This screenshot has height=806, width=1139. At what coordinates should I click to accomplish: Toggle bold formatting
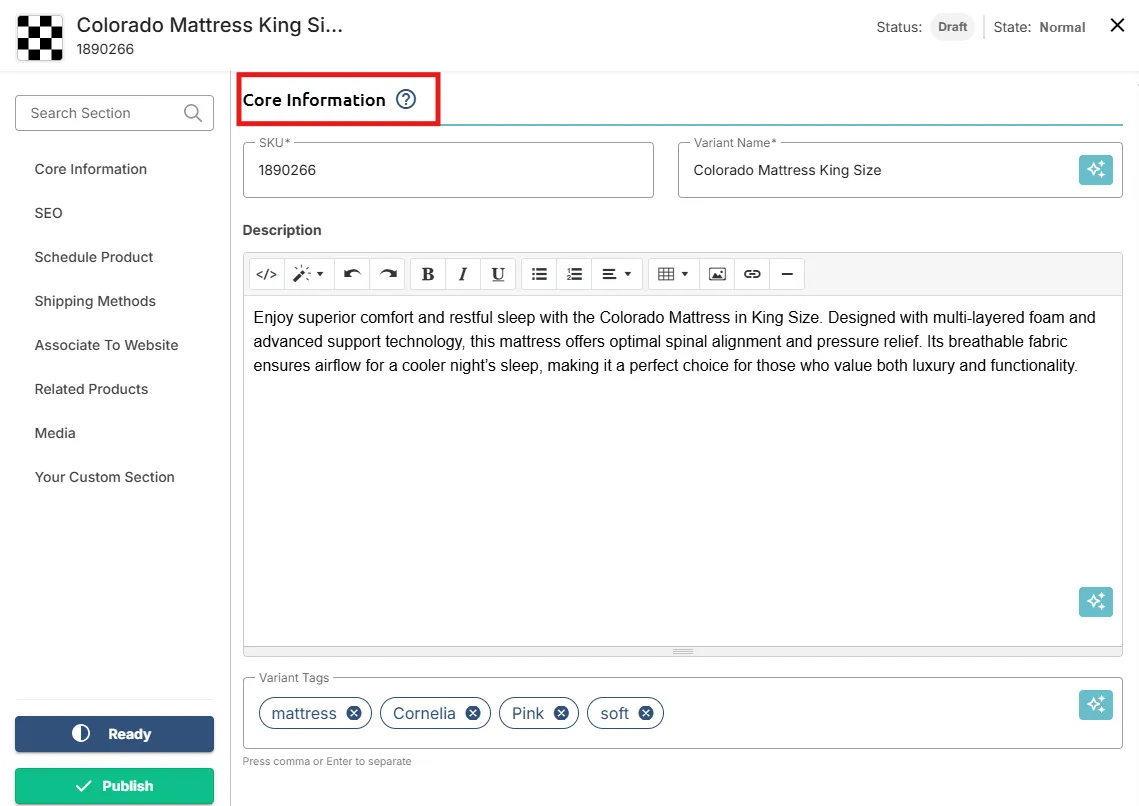pos(428,274)
